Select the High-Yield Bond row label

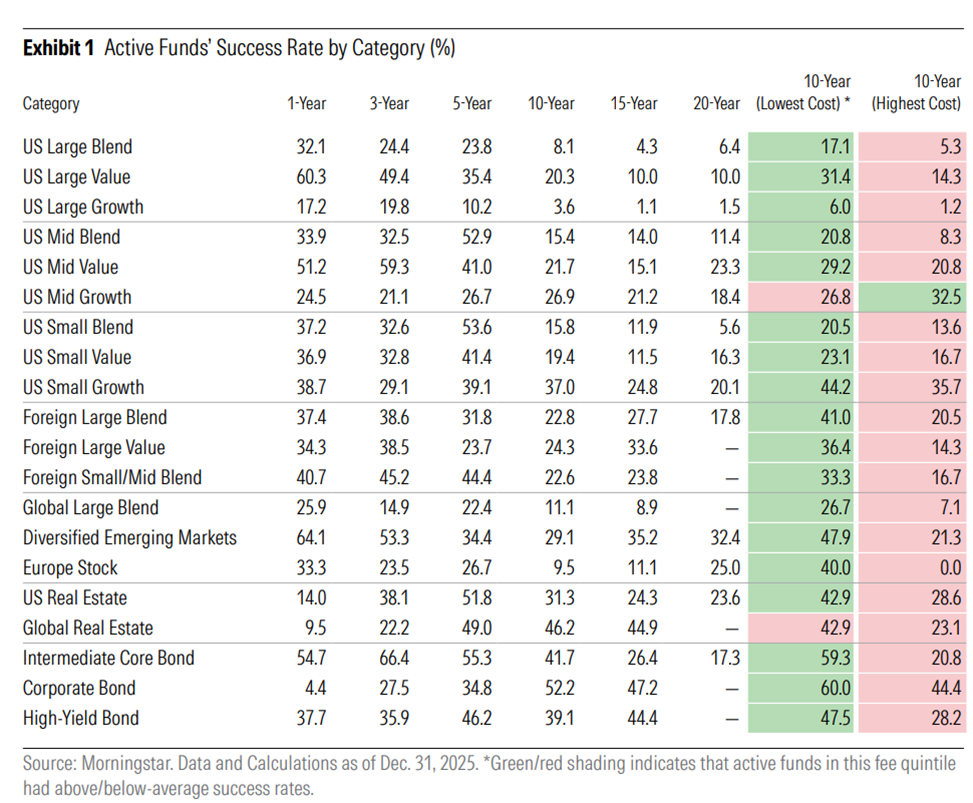click(81, 718)
